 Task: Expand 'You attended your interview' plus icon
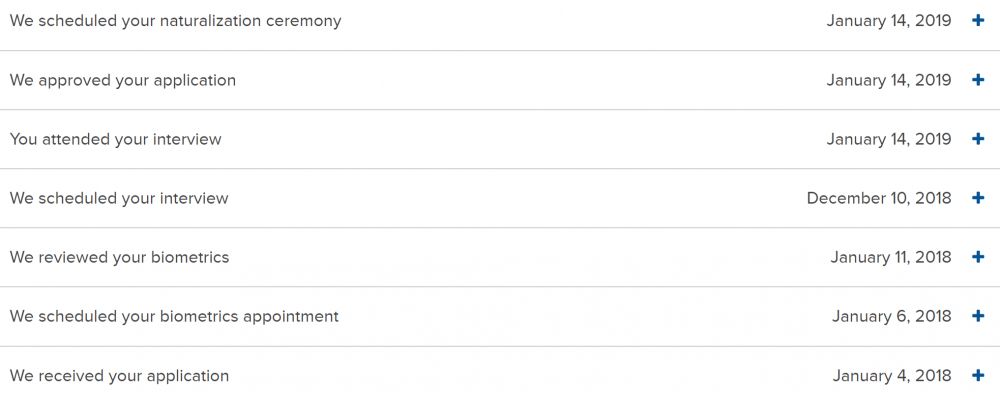tap(978, 139)
